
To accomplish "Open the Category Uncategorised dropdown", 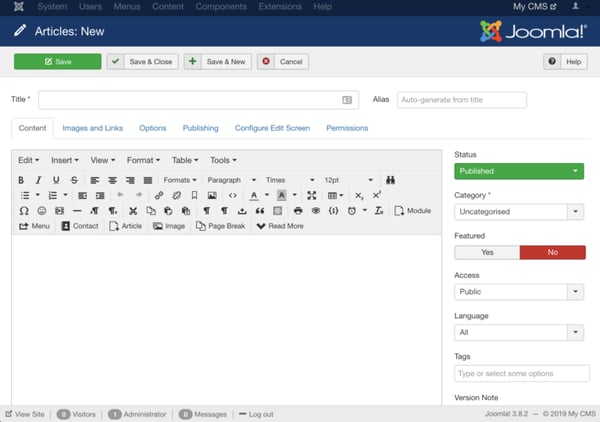I will [519, 212].
